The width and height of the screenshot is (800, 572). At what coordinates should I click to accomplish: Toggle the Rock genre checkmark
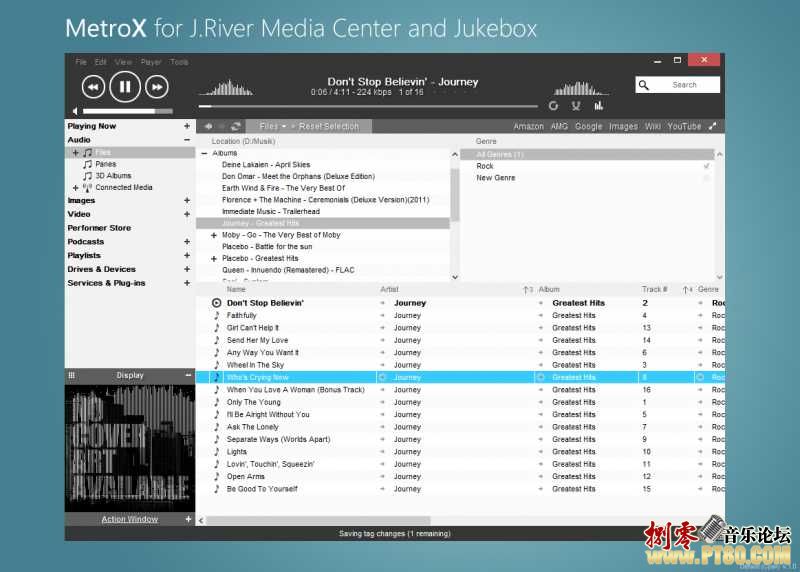707,166
